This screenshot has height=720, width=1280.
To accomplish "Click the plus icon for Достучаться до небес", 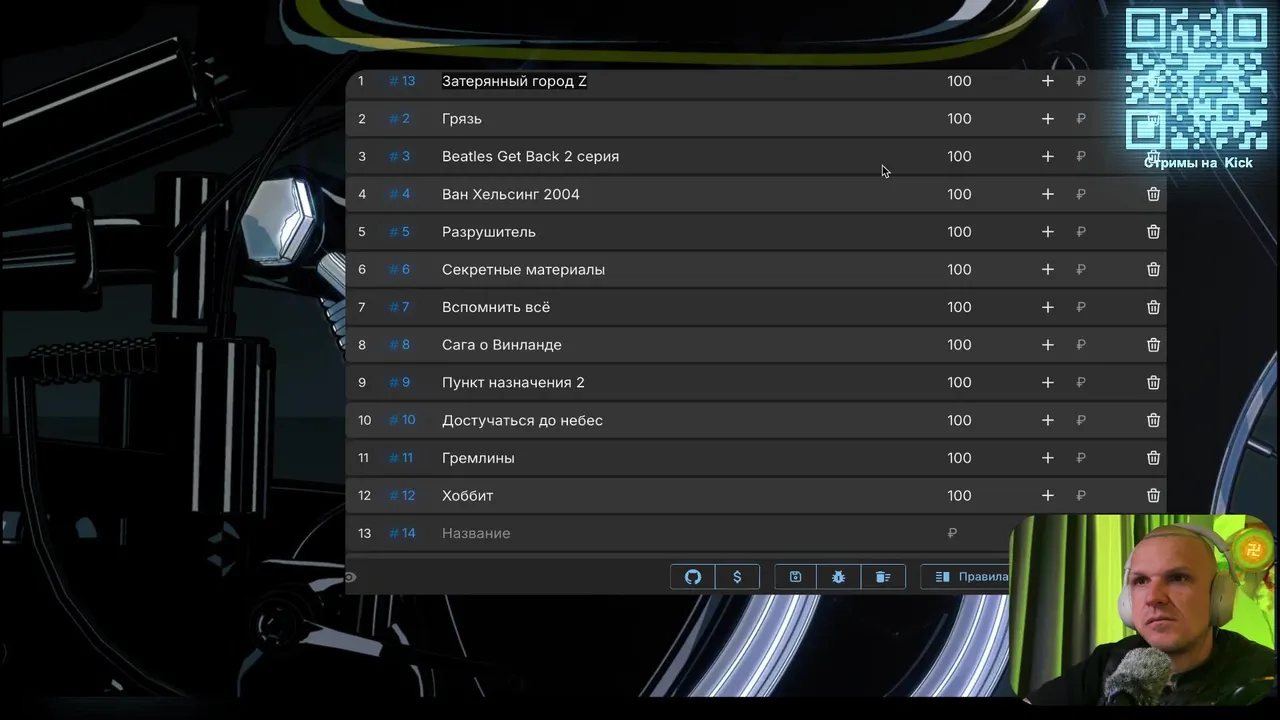I will point(1048,420).
